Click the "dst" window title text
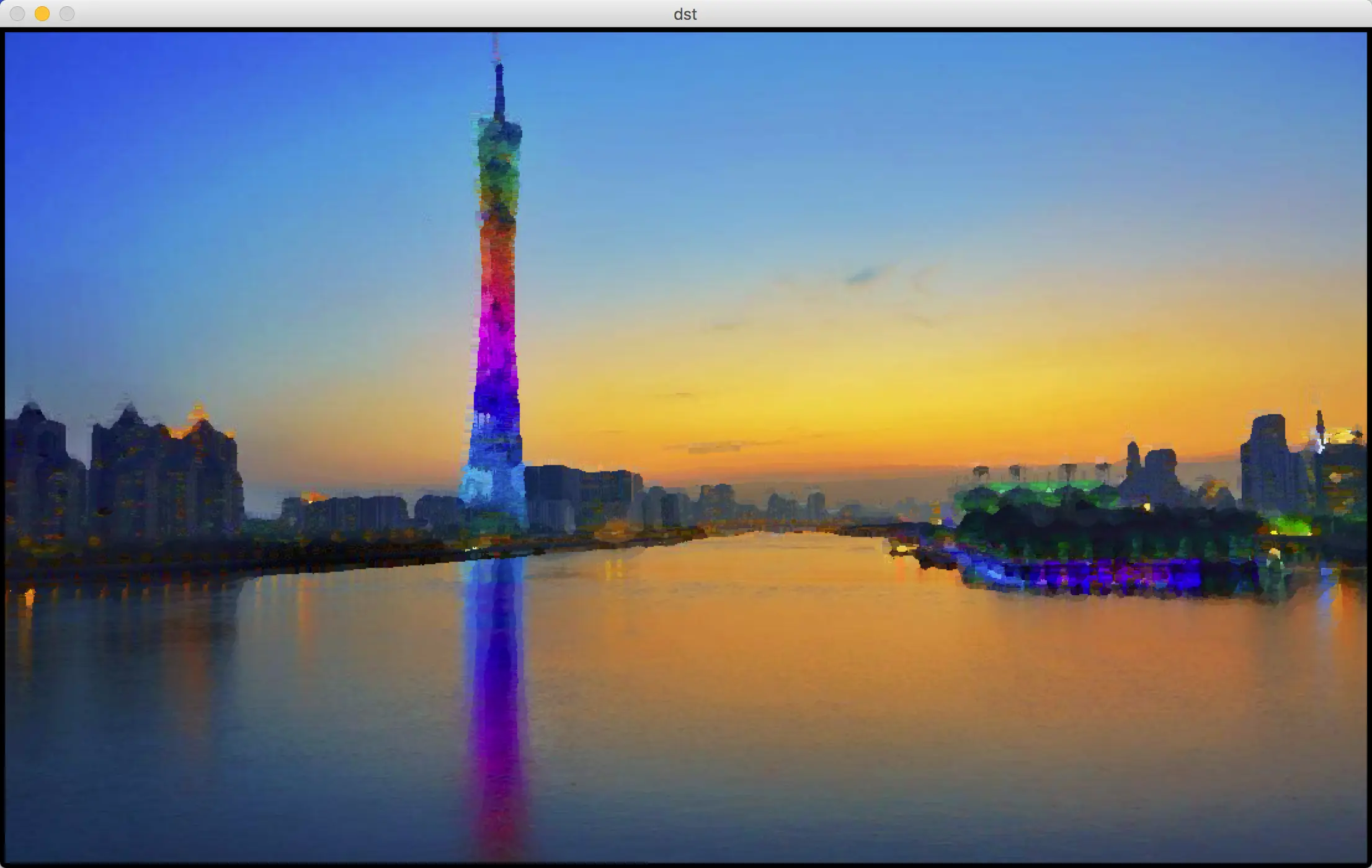 point(685,14)
